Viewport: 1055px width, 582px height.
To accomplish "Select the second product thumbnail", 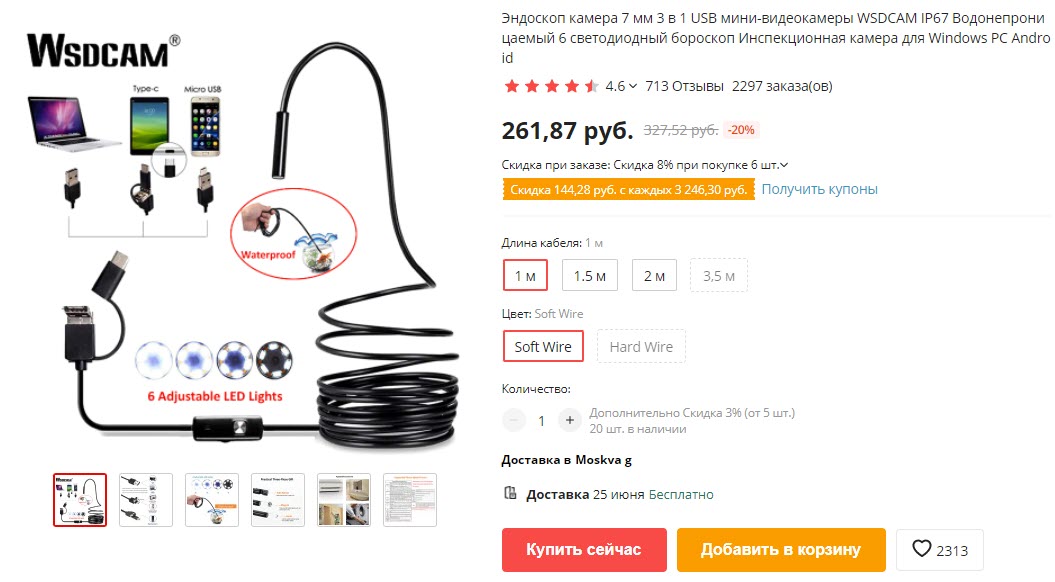I will coord(146,500).
